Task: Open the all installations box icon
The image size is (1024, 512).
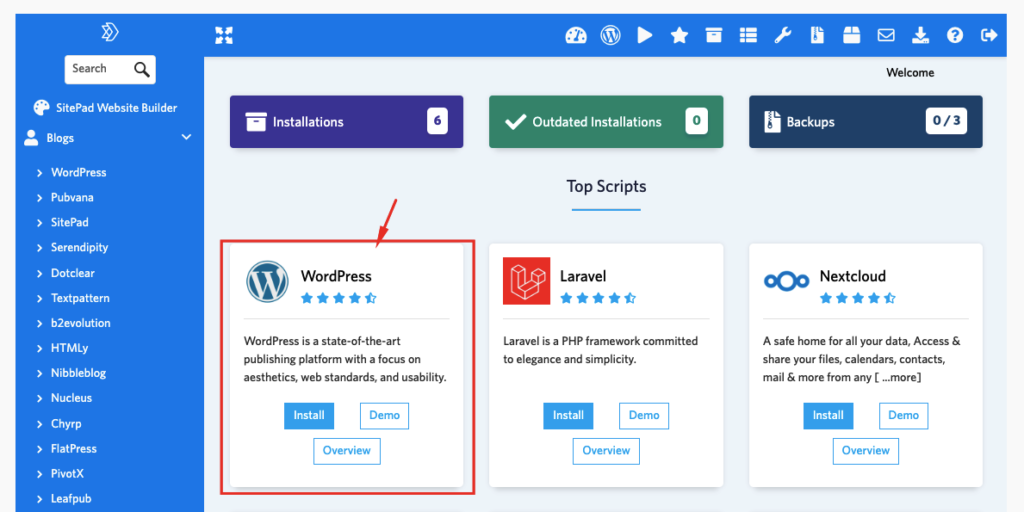Action: (x=714, y=35)
